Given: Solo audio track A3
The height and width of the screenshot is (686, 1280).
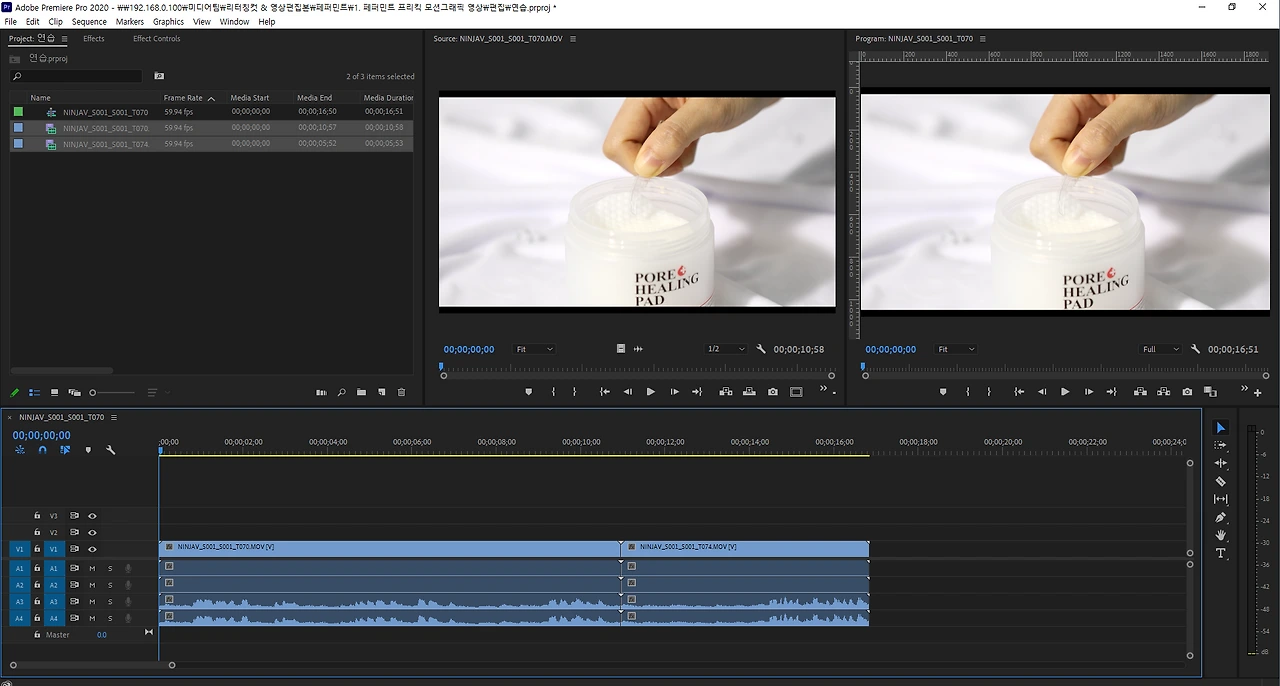Looking at the screenshot, I should (110, 602).
